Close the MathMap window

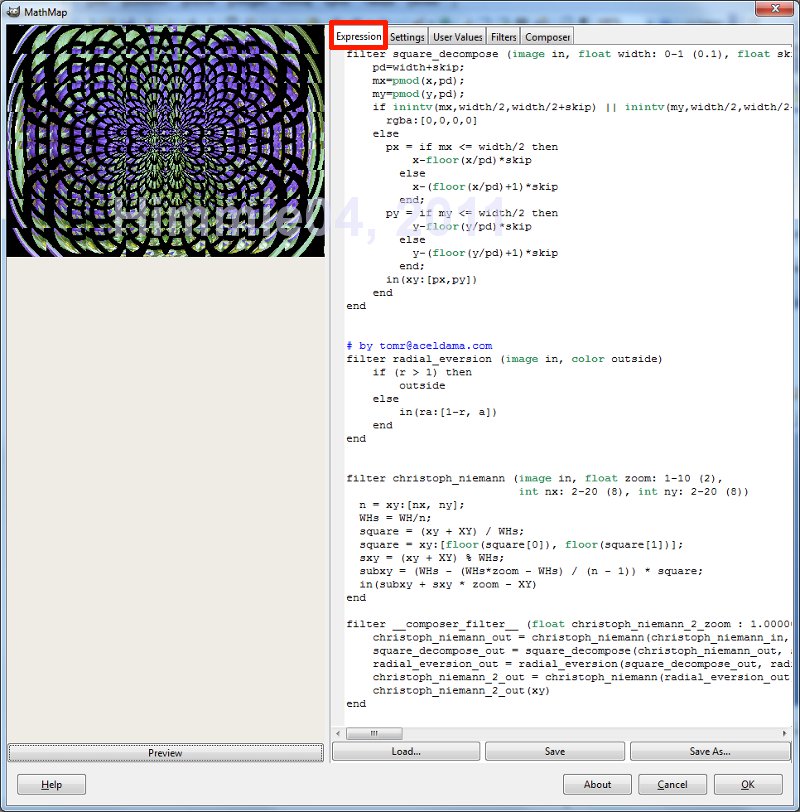click(x=775, y=9)
